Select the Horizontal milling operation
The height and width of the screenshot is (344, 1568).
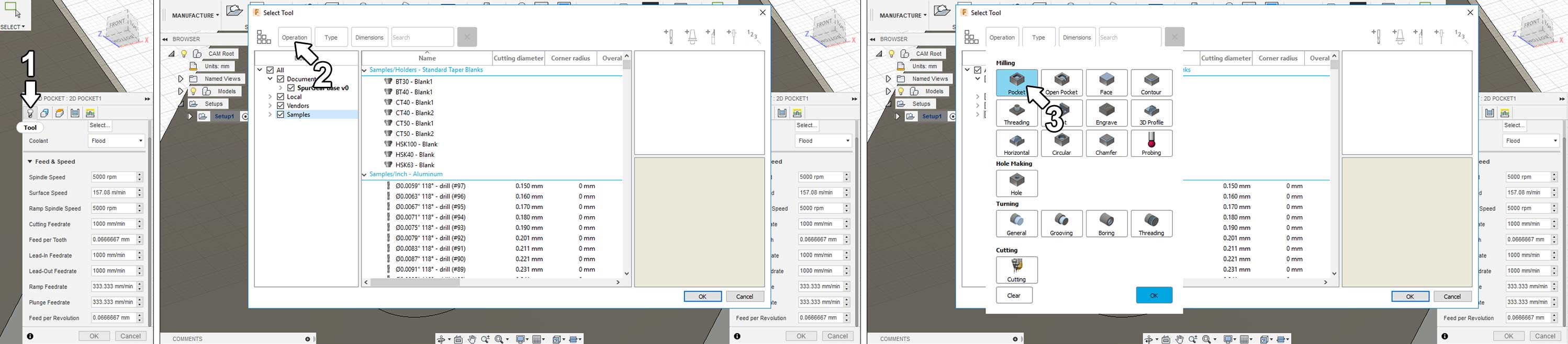click(x=1016, y=143)
